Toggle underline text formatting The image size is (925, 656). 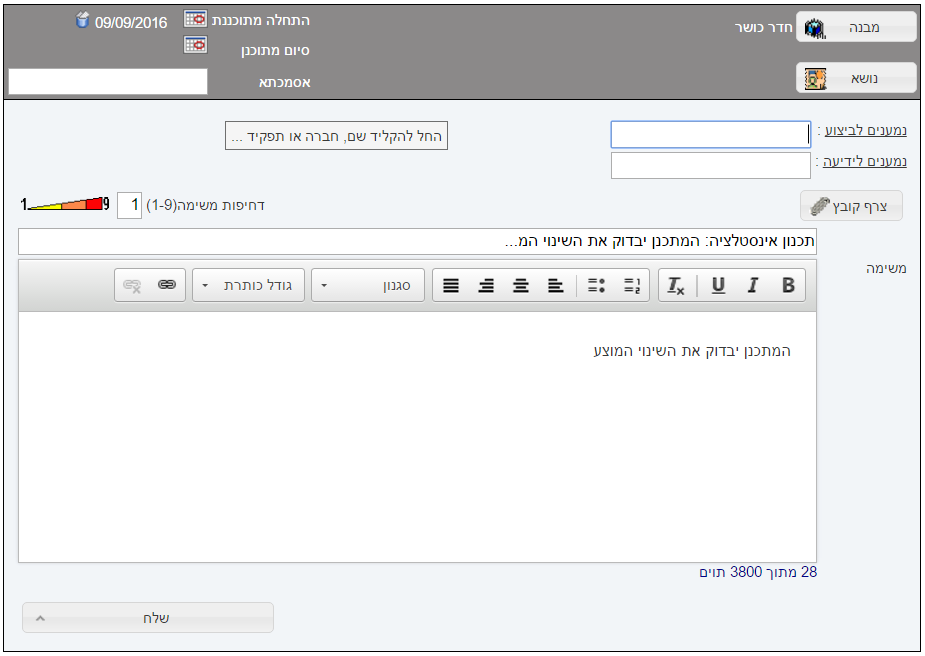pyautogui.click(x=718, y=286)
